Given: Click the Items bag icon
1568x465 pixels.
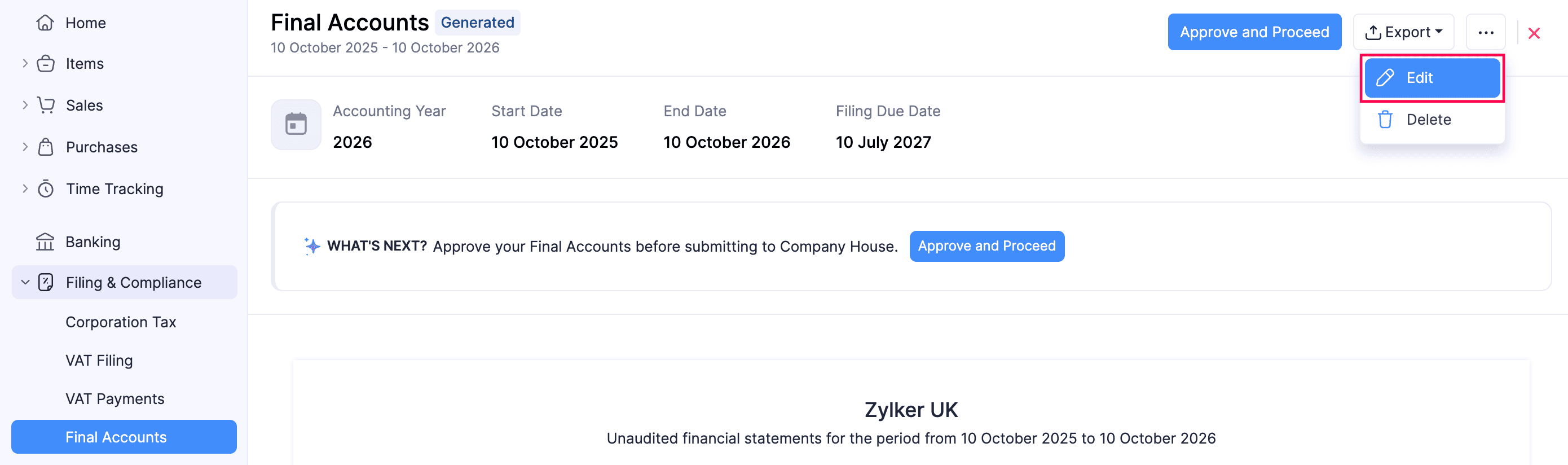Looking at the screenshot, I should coord(46,63).
